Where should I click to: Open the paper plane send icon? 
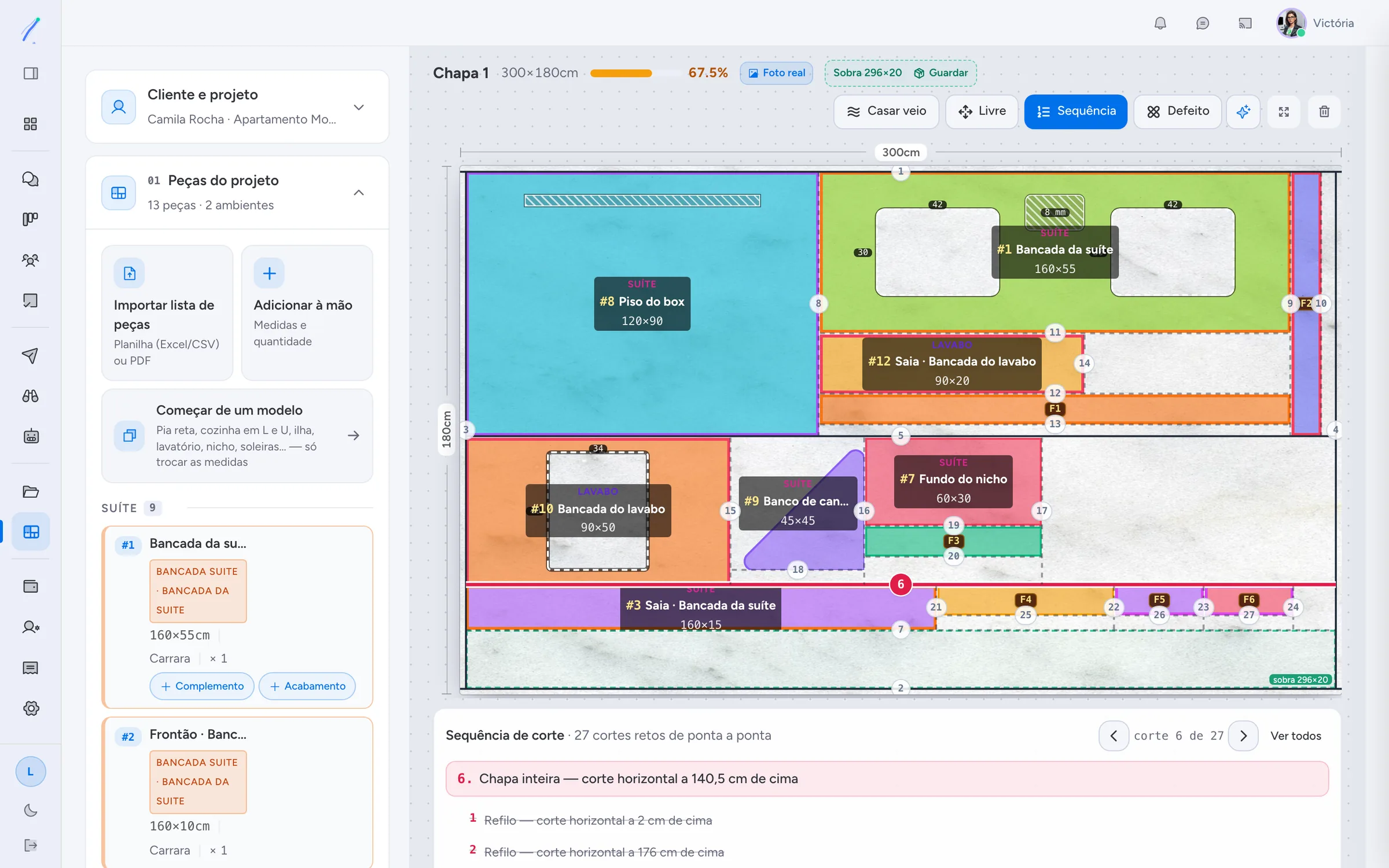pos(31,355)
